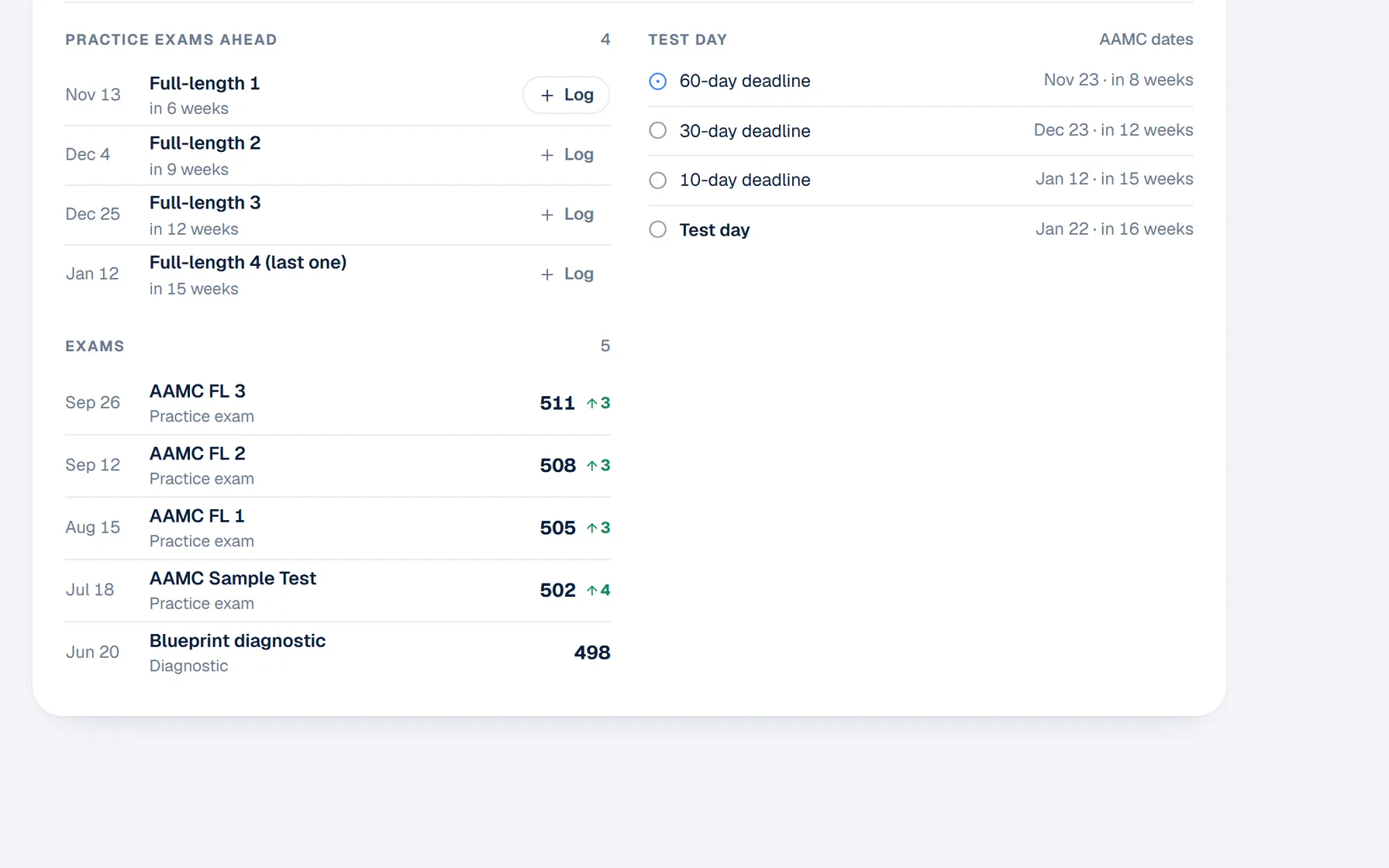Click the Dec 25 practice exam date
Image resolution: width=1389 pixels, height=868 pixels.
pos(93,214)
